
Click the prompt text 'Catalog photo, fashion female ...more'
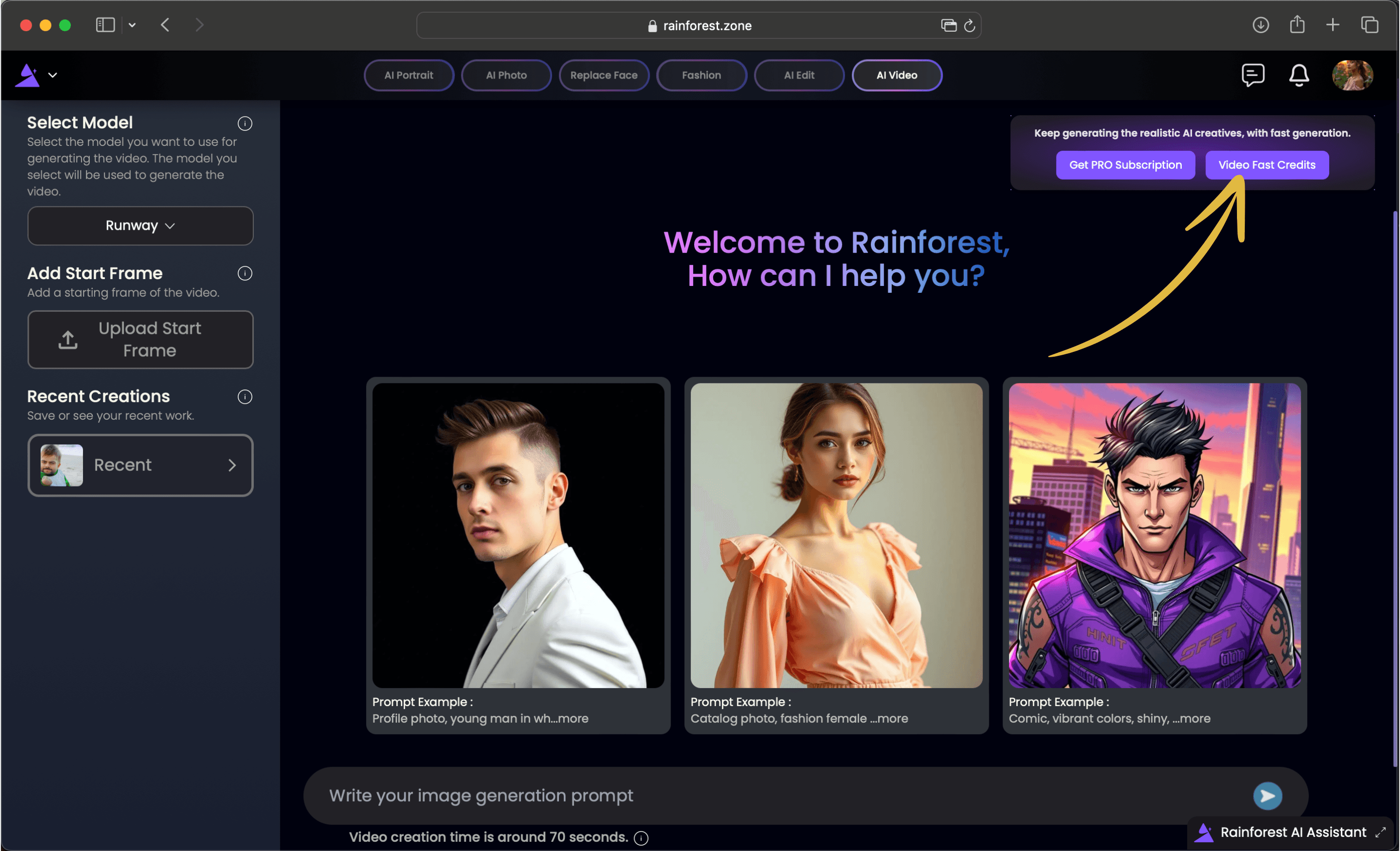[x=799, y=718]
